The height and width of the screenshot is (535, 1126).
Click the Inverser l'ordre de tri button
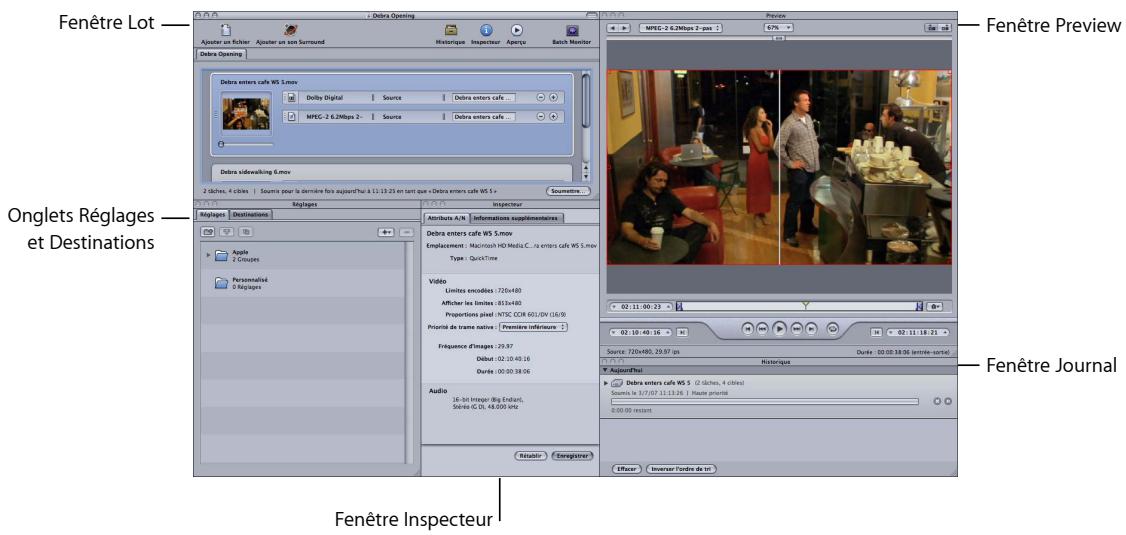point(681,469)
